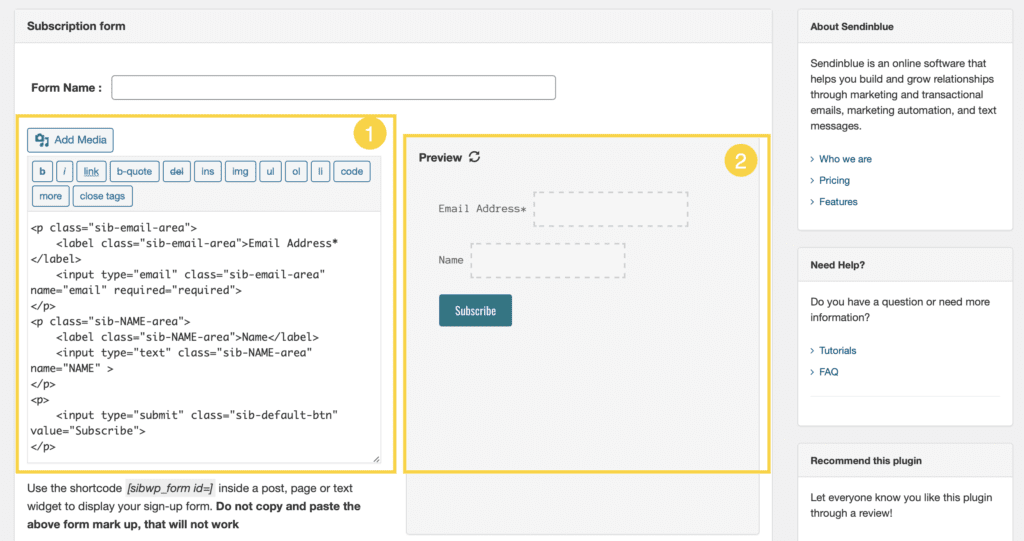Insert the more tag
This screenshot has width=1024, height=541.
click(x=50, y=196)
